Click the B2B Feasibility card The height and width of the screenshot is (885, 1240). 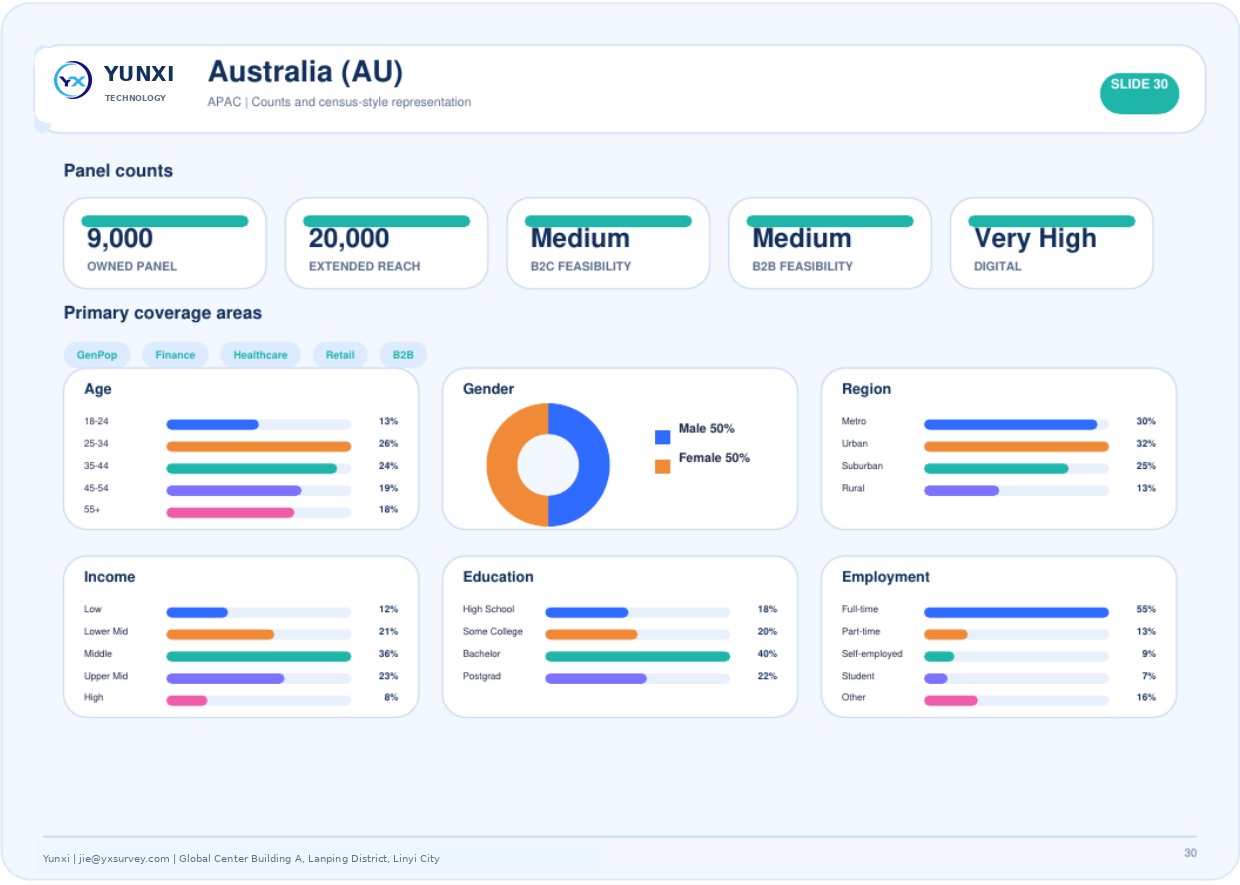coord(830,243)
